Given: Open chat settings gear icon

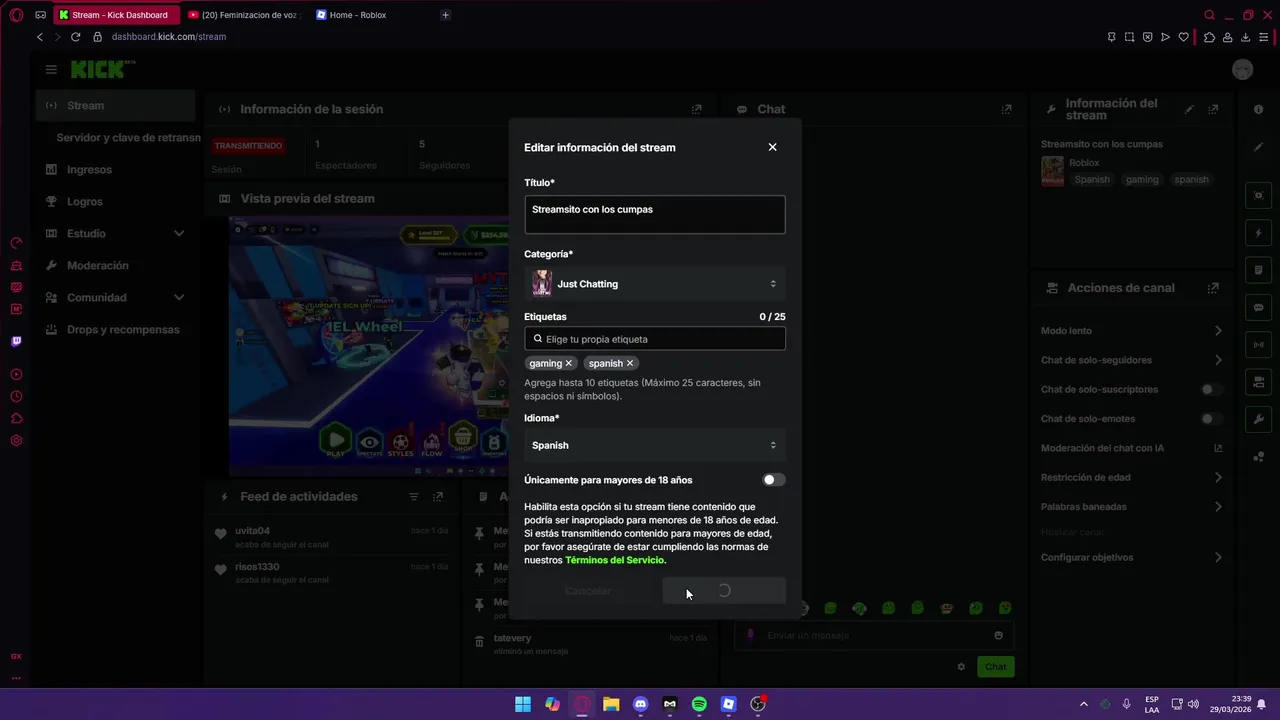Looking at the screenshot, I should pyautogui.click(x=961, y=667).
